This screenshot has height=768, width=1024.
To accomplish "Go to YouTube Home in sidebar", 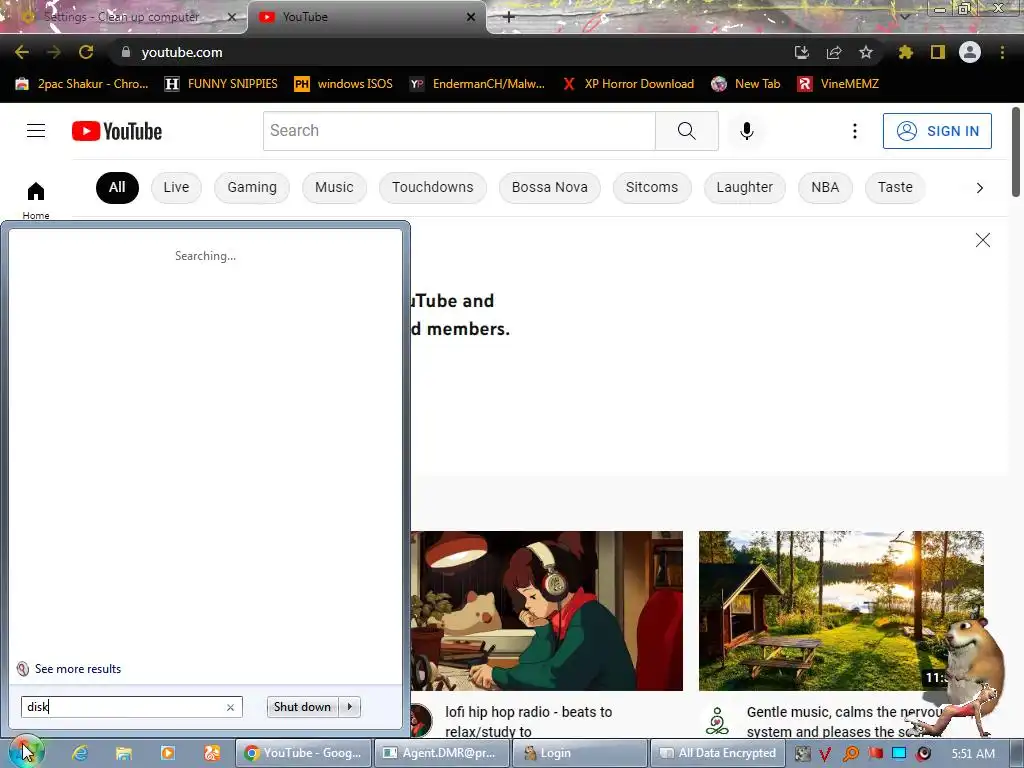I will (36, 200).
